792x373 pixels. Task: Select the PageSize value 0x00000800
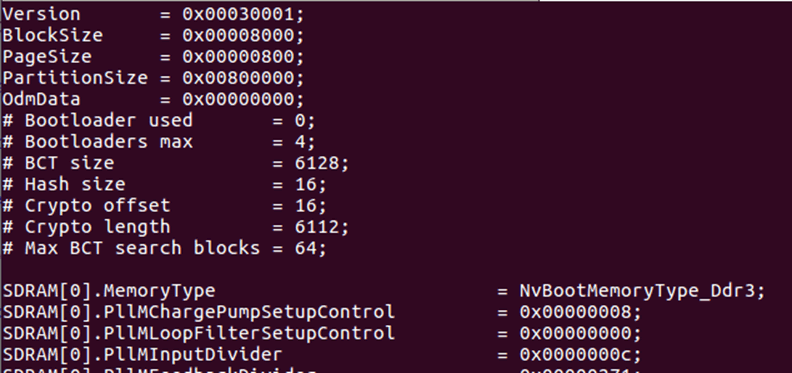(x=238, y=57)
